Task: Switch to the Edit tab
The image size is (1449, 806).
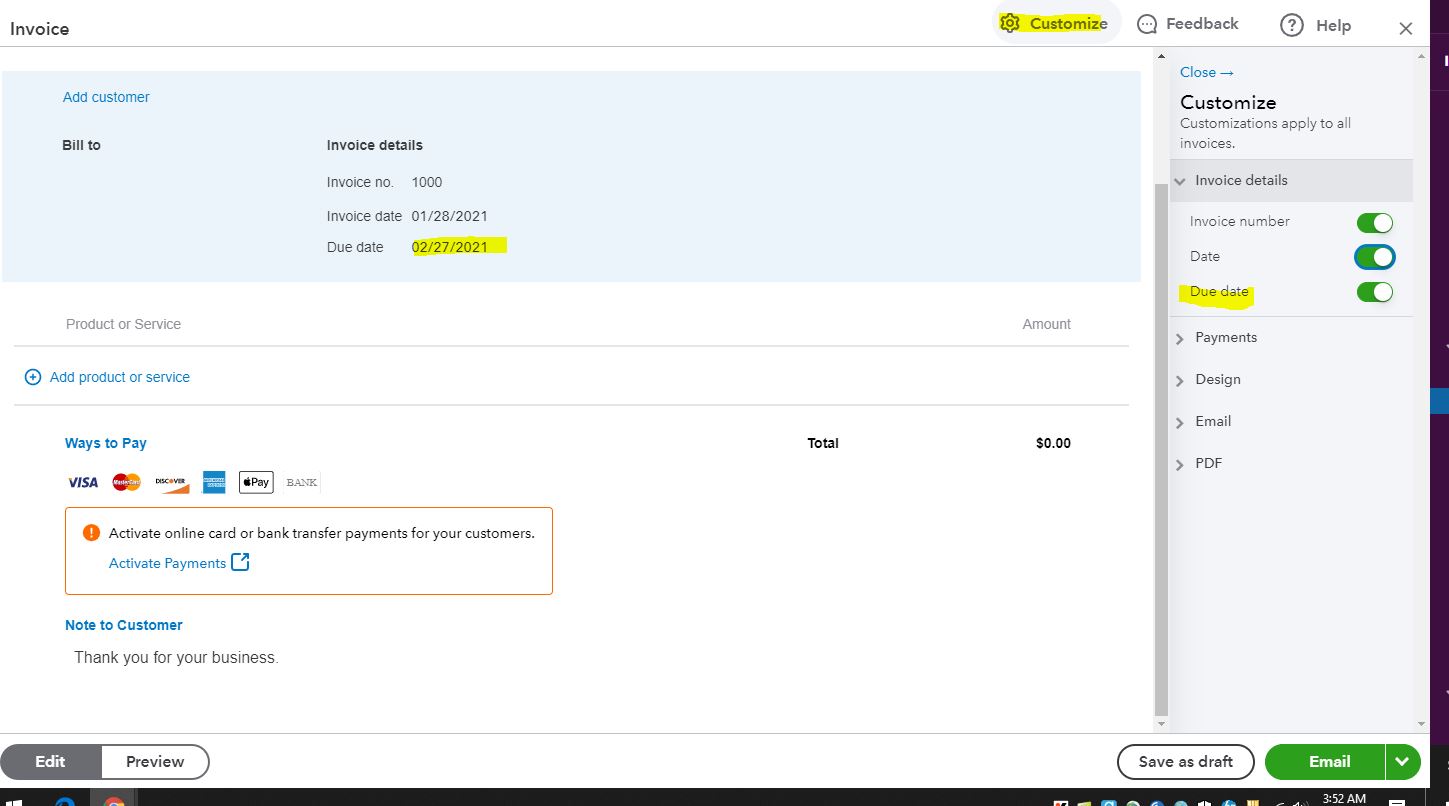Action: pyautogui.click(x=50, y=762)
